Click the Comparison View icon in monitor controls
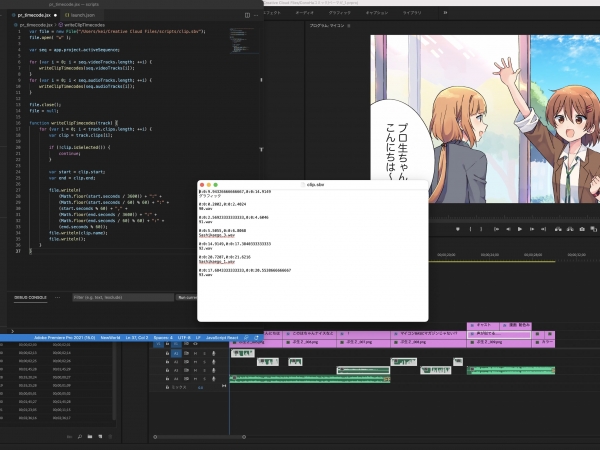 click(593, 229)
